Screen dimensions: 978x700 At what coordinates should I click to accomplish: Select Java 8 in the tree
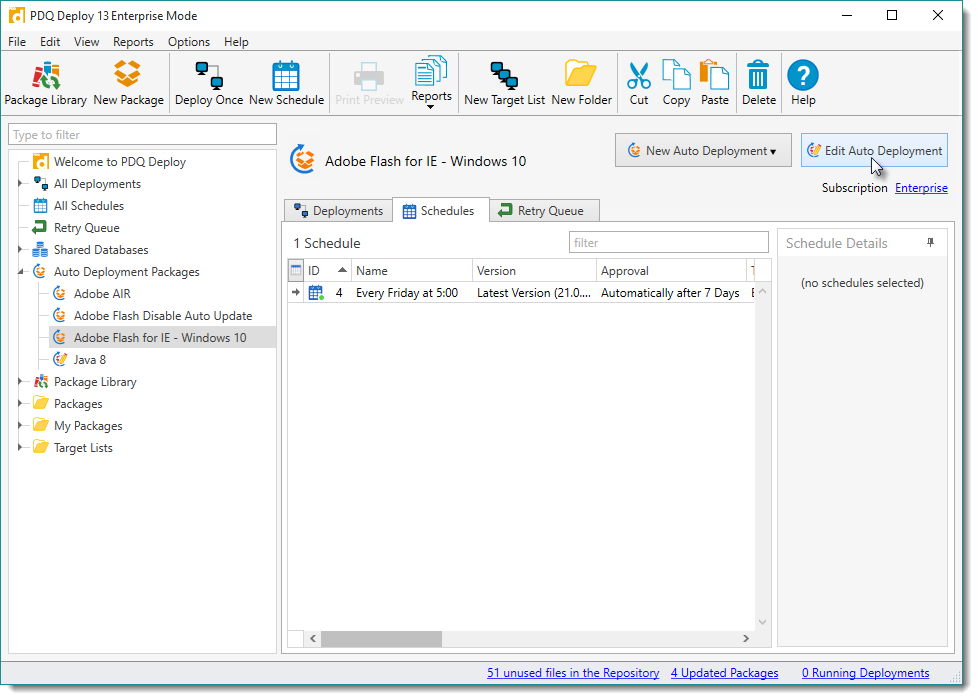tap(89, 360)
